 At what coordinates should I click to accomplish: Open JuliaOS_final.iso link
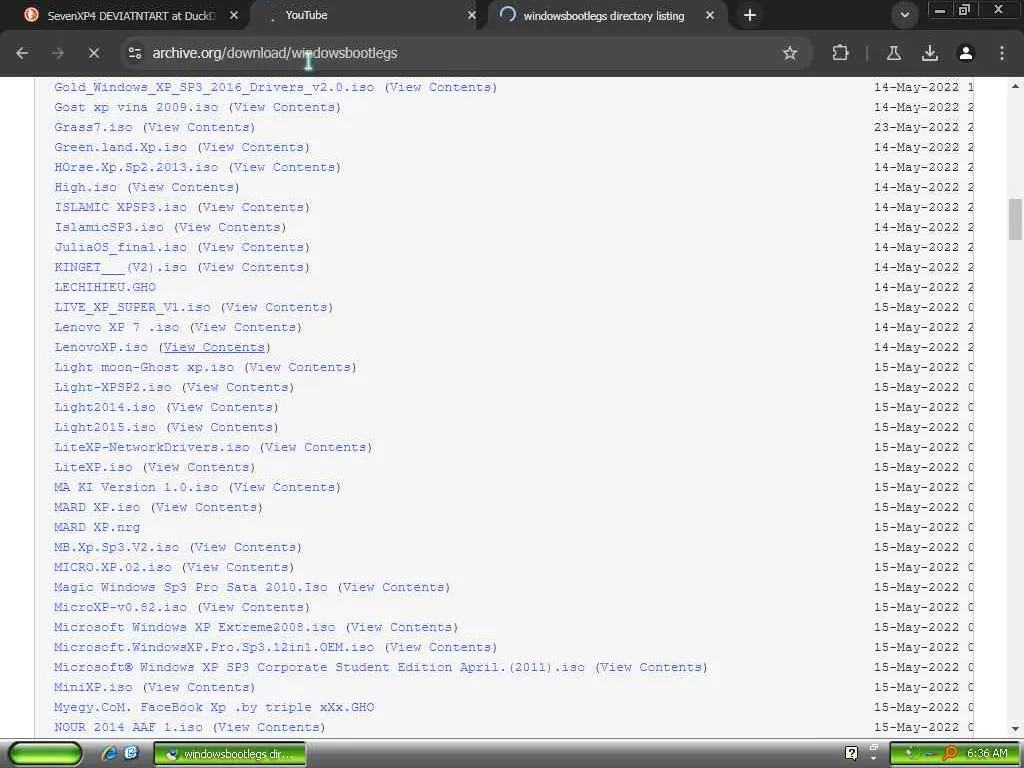(120, 248)
